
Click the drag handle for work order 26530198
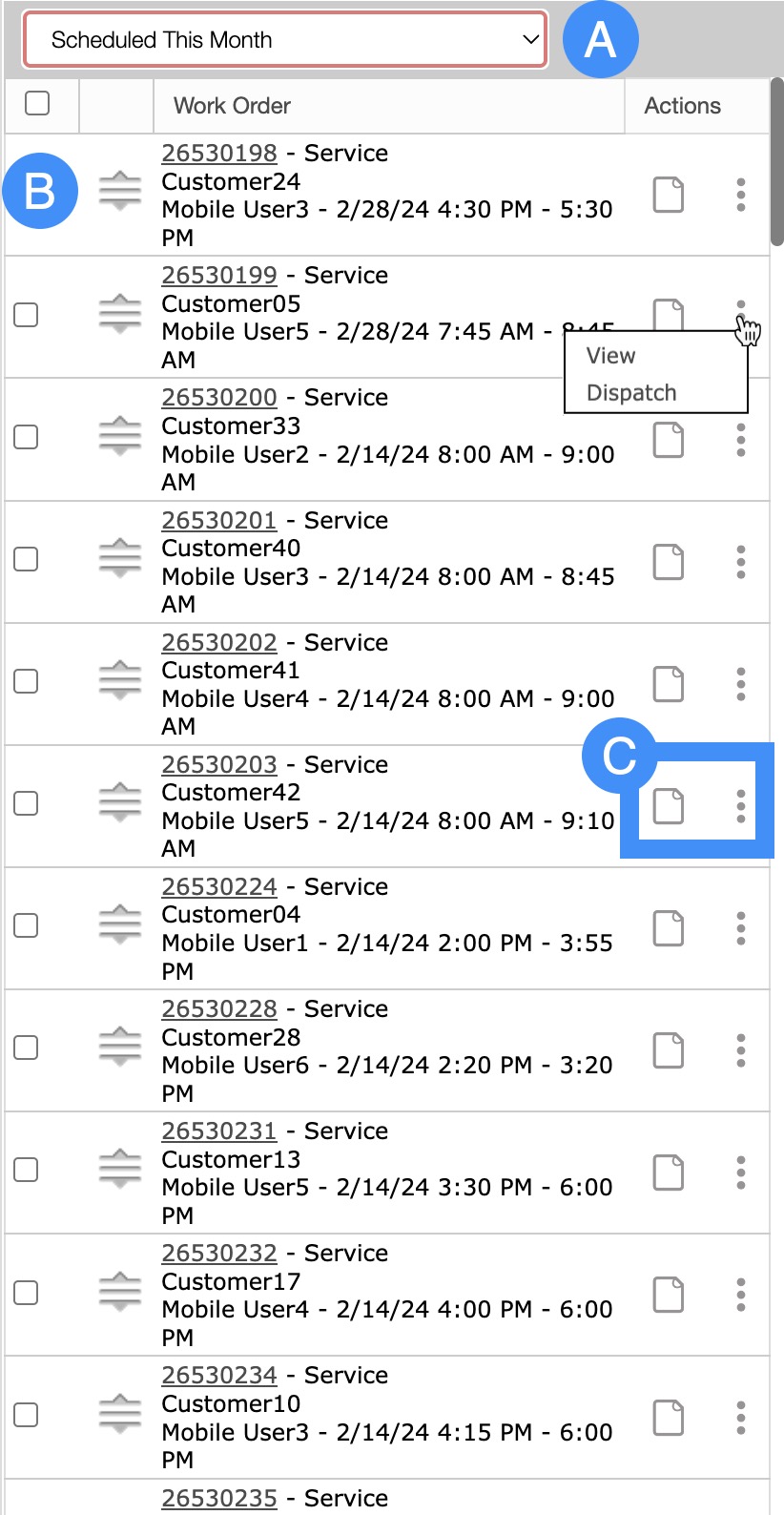pyautogui.click(x=120, y=191)
